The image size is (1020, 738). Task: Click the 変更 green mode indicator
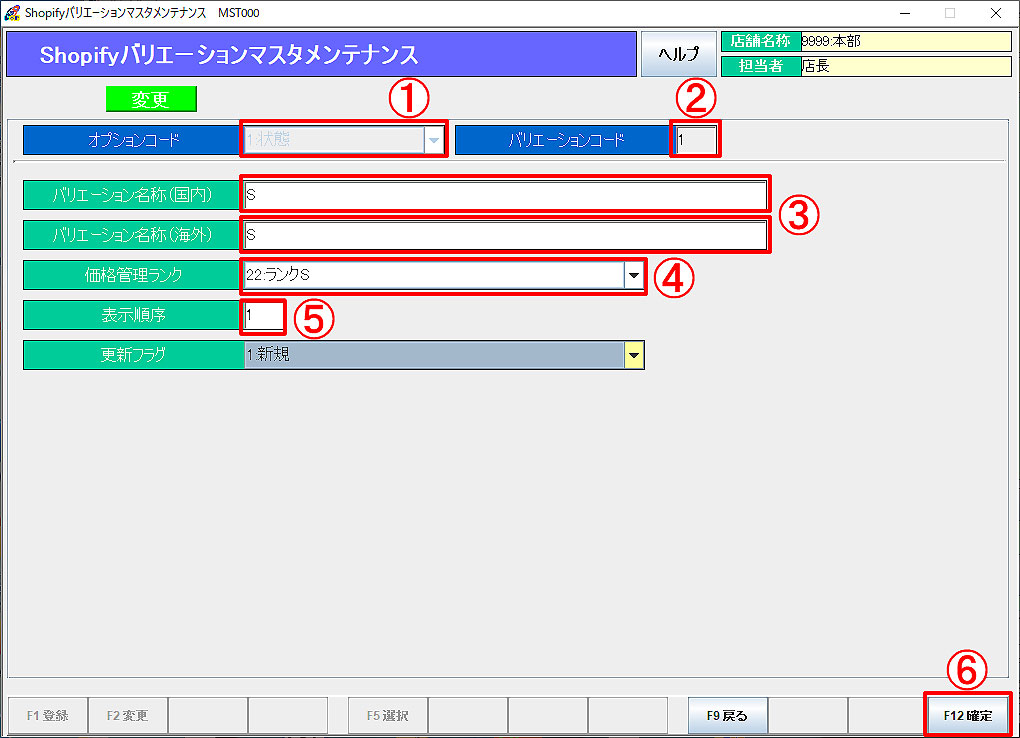151,99
